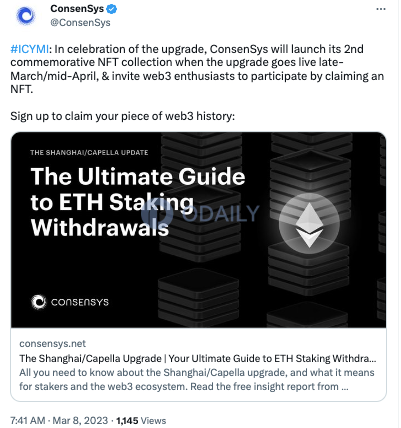Open the Ultimate Guide card image
This screenshot has height=428, width=401.
pos(199,230)
